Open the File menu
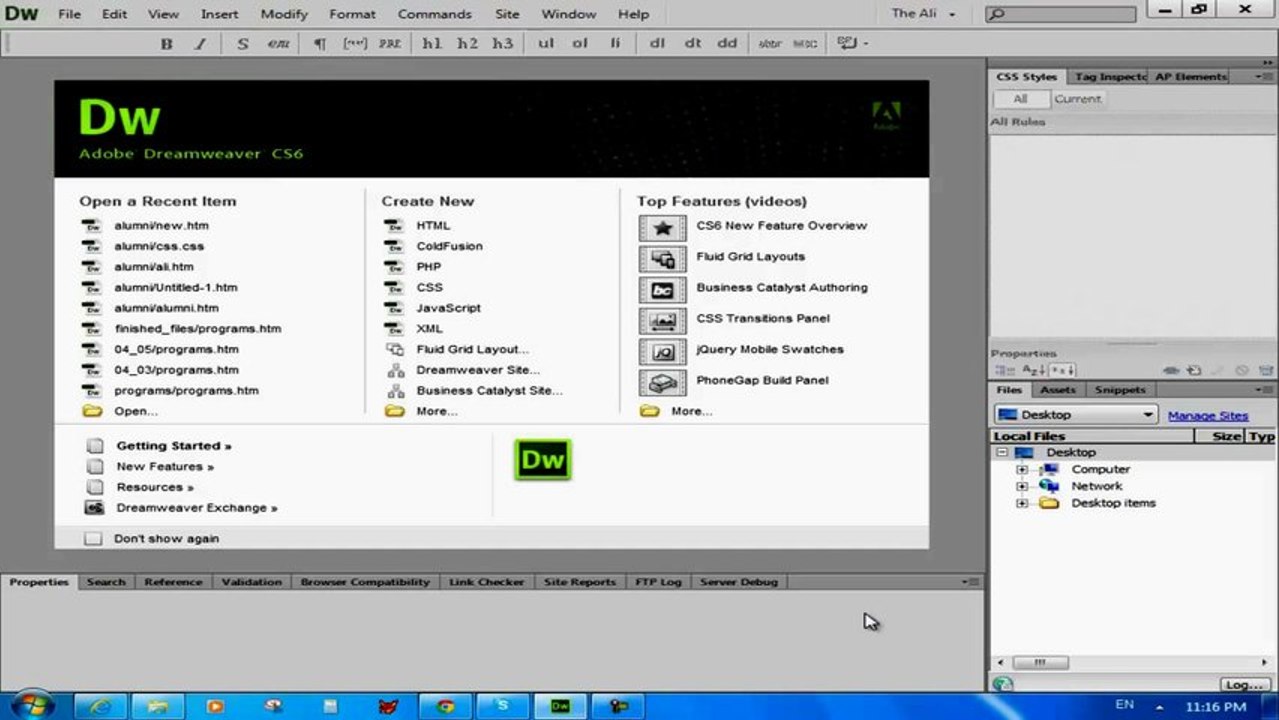 pyautogui.click(x=69, y=14)
